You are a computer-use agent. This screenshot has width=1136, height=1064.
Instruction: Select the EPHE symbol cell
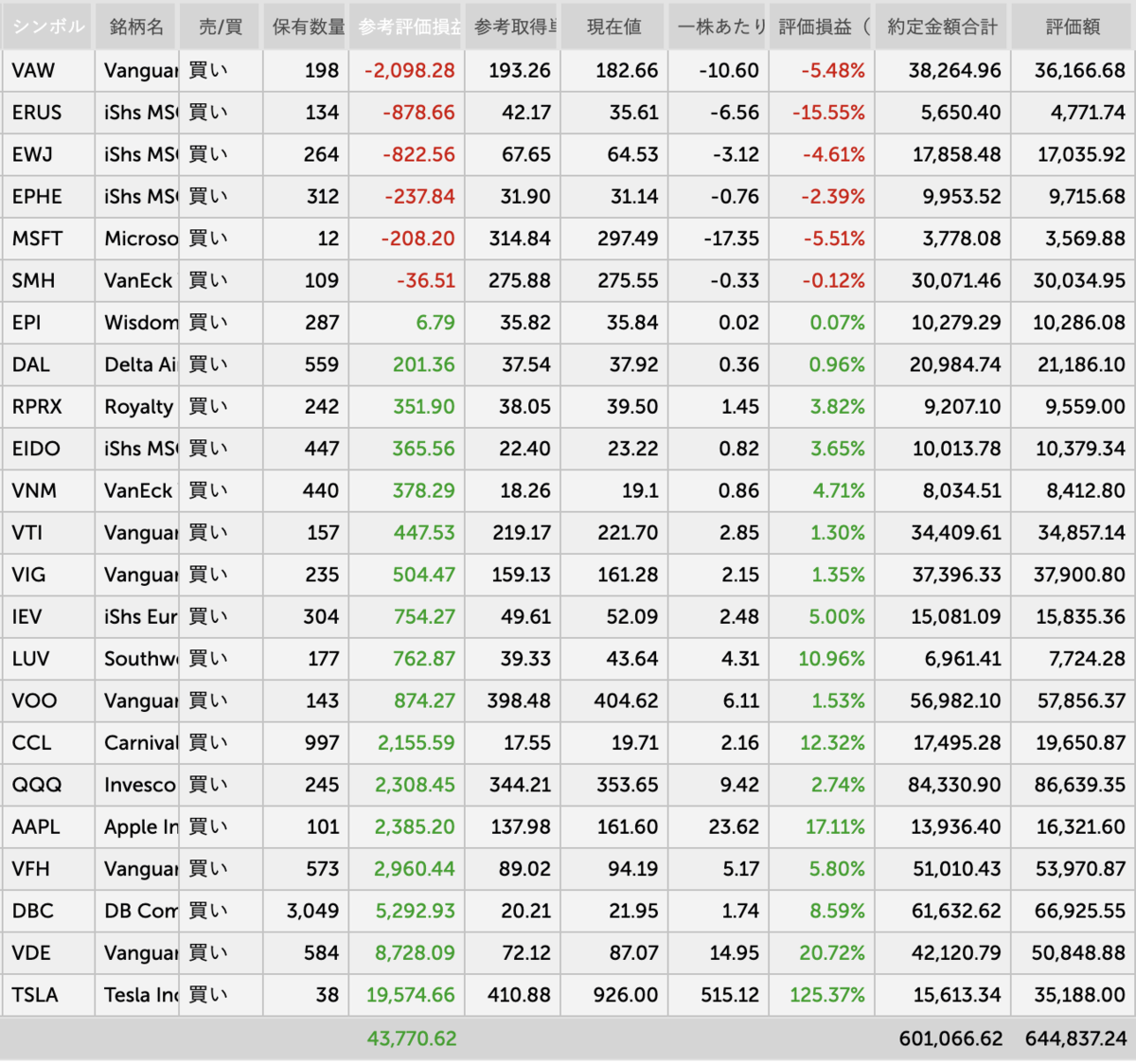click(47, 197)
